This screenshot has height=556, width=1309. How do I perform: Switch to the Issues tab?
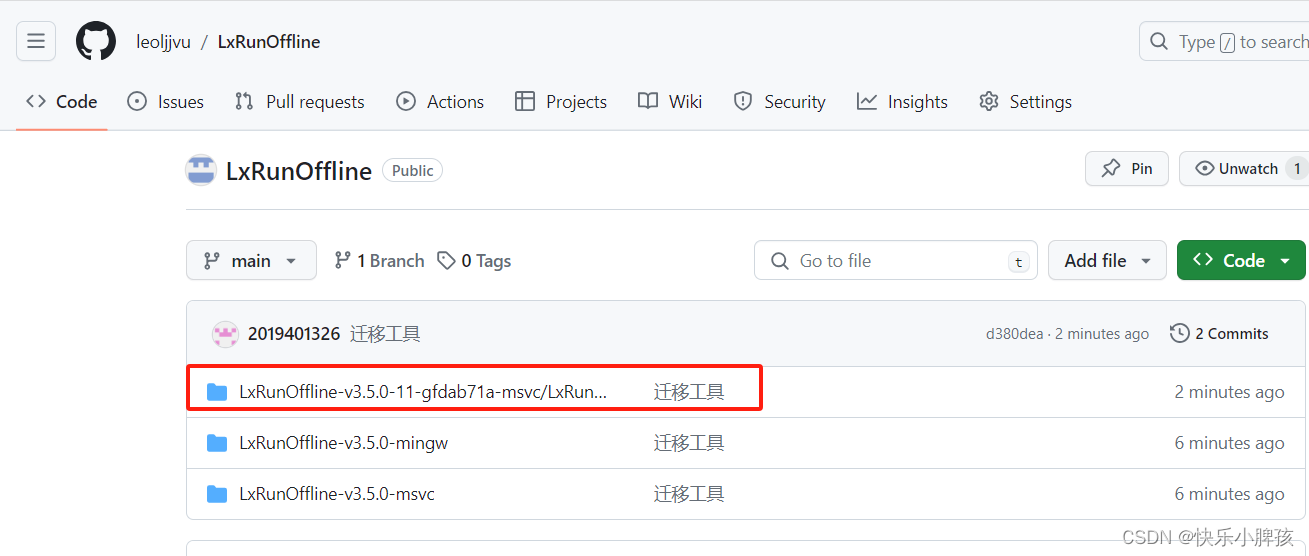coord(166,101)
